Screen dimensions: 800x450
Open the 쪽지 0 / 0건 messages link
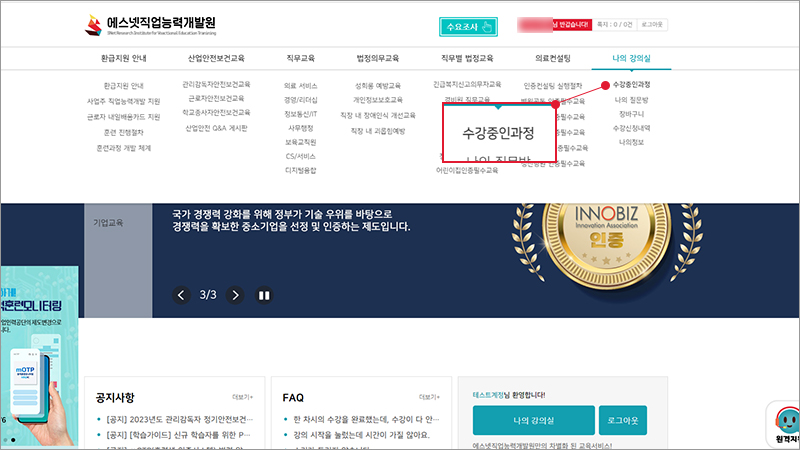(x=614, y=24)
